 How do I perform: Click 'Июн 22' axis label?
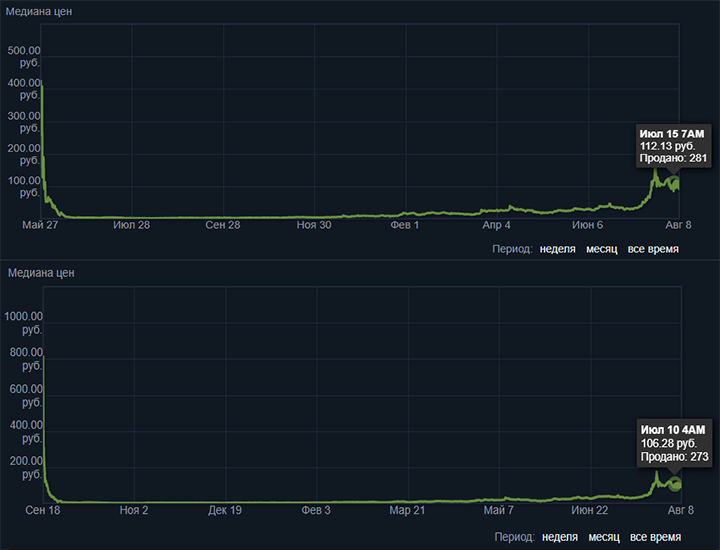[x=590, y=510]
